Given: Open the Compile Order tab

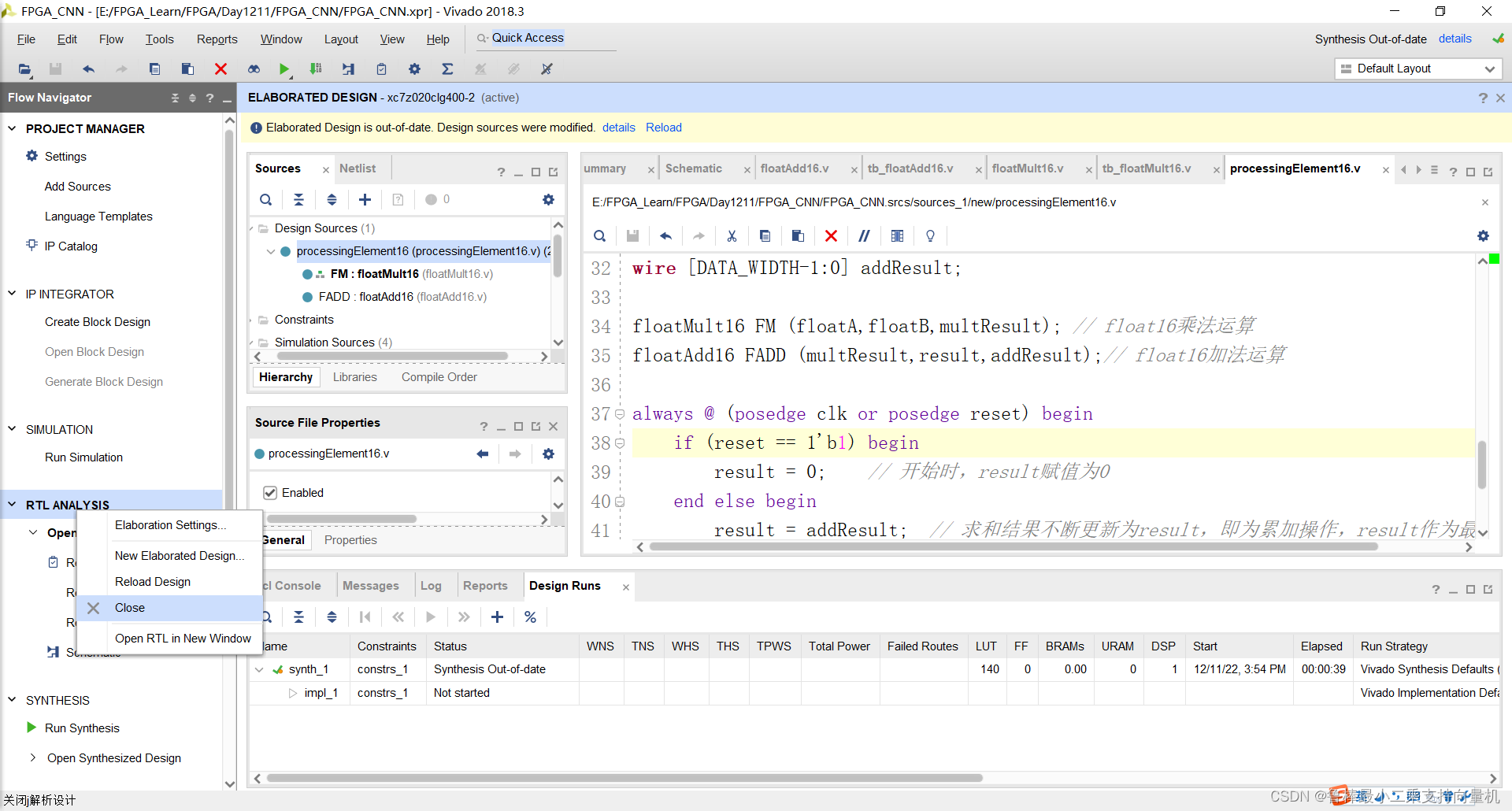Looking at the screenshot, I should pos(439,377).
